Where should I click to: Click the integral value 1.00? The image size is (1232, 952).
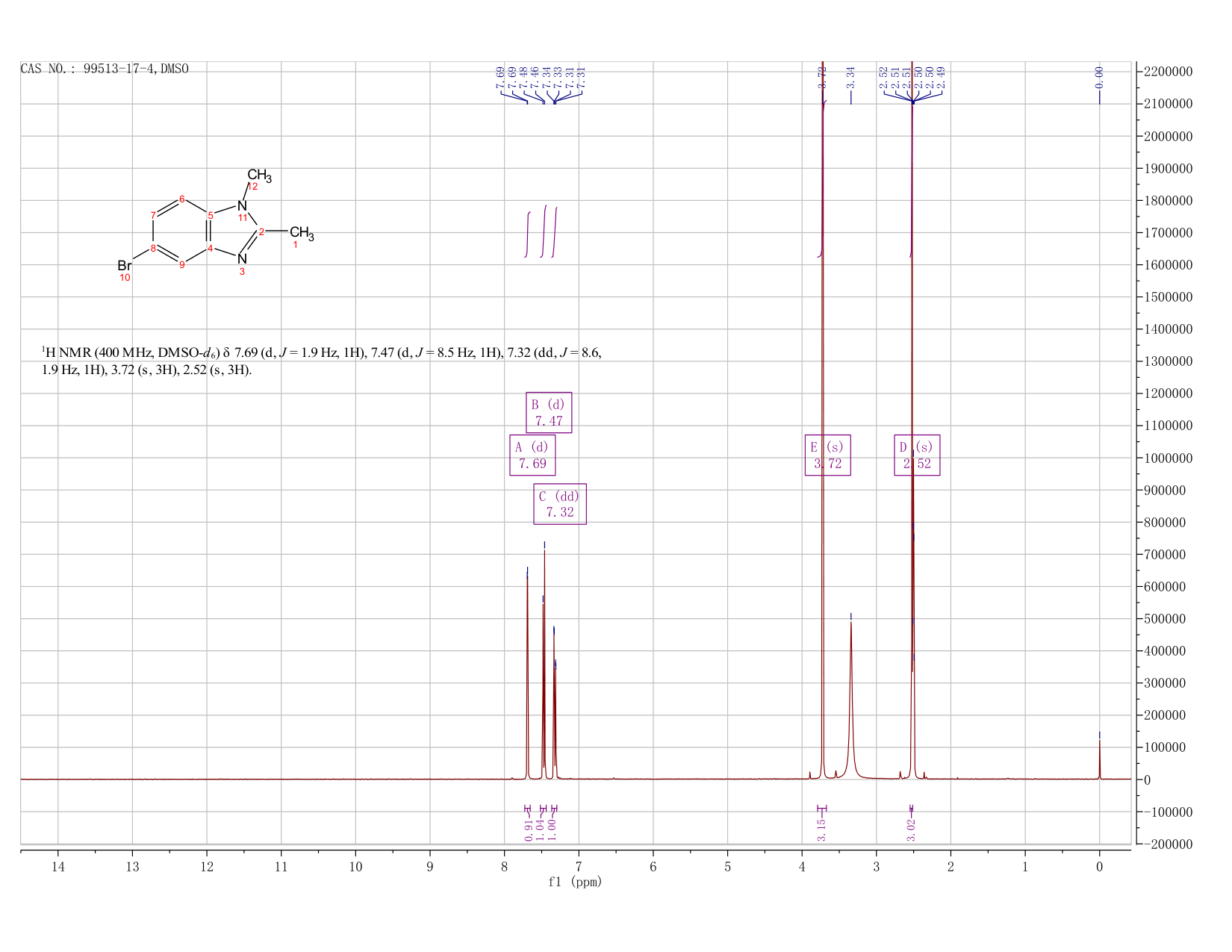[x=553, y=830]
